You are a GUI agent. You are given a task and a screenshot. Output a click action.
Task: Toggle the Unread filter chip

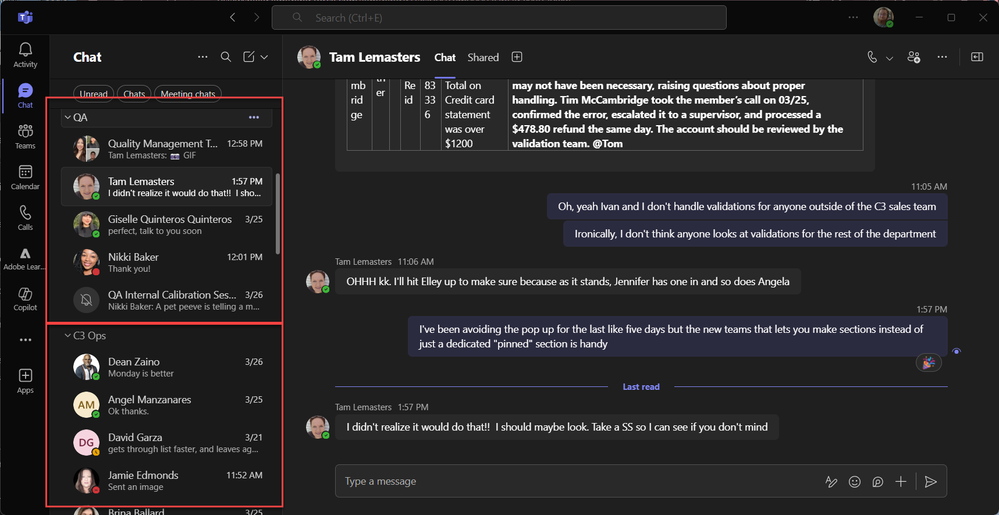click(93, 95)
